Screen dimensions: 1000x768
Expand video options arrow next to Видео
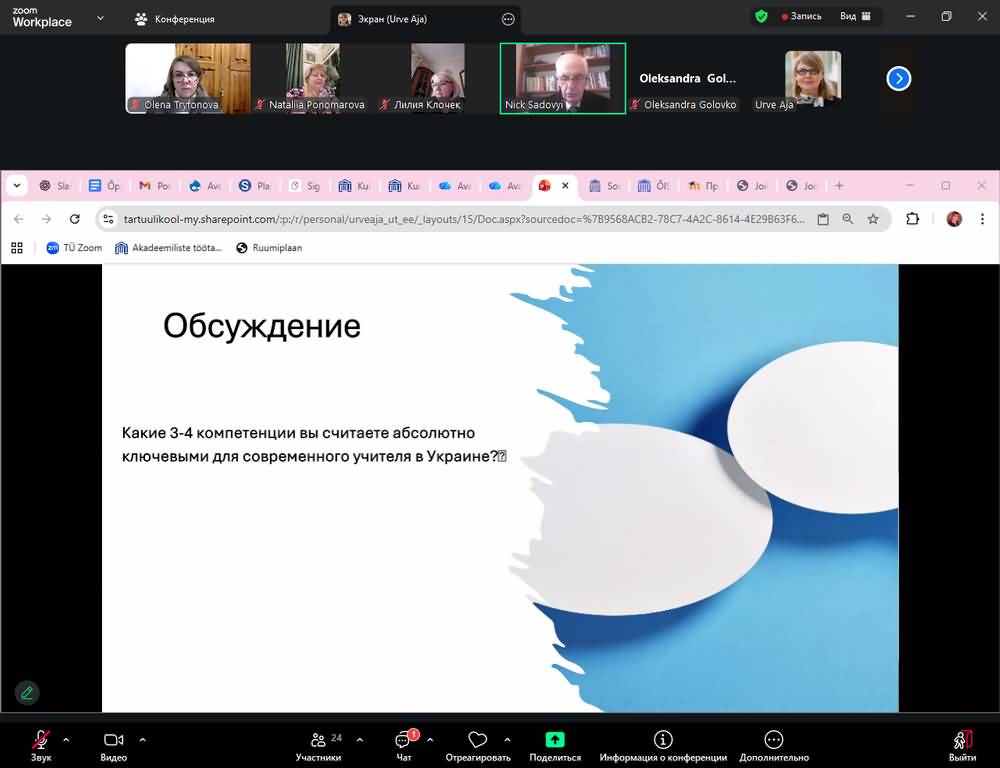coord(142,740)
